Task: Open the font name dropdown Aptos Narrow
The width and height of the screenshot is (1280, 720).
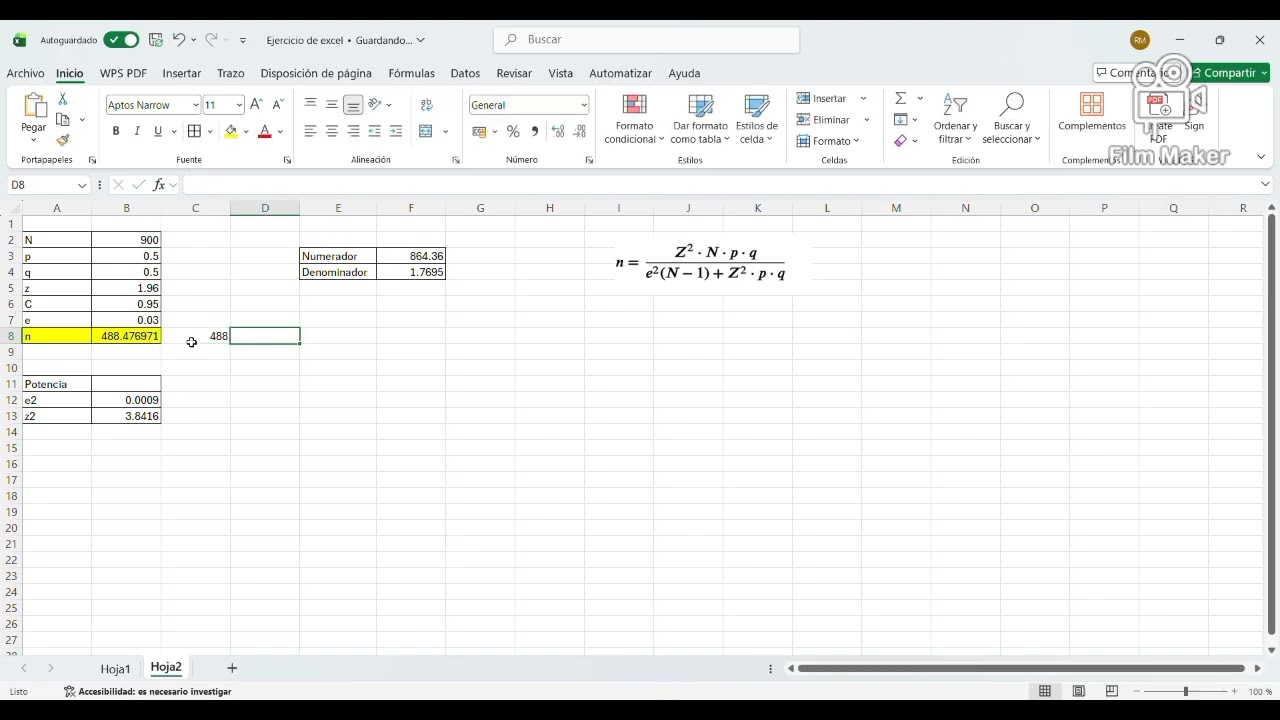Action: click(x=196, y=105)
